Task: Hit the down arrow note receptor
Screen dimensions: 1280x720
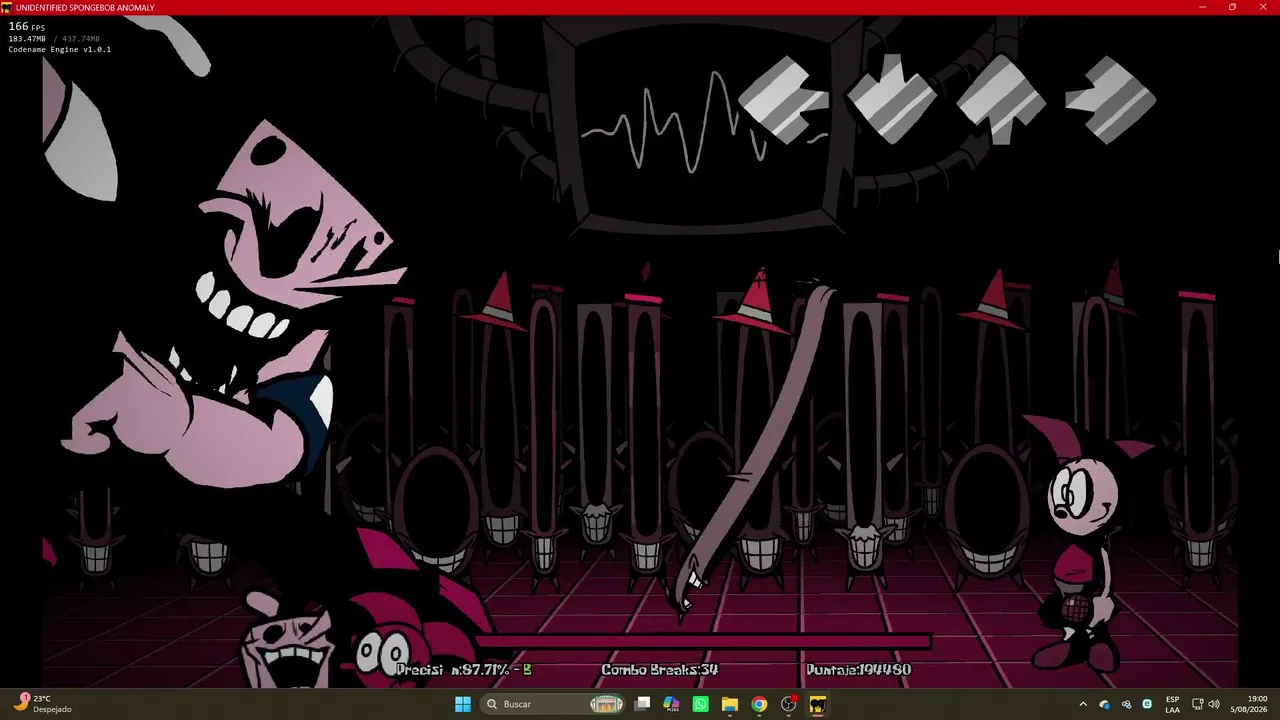Action: coord(892,99)
